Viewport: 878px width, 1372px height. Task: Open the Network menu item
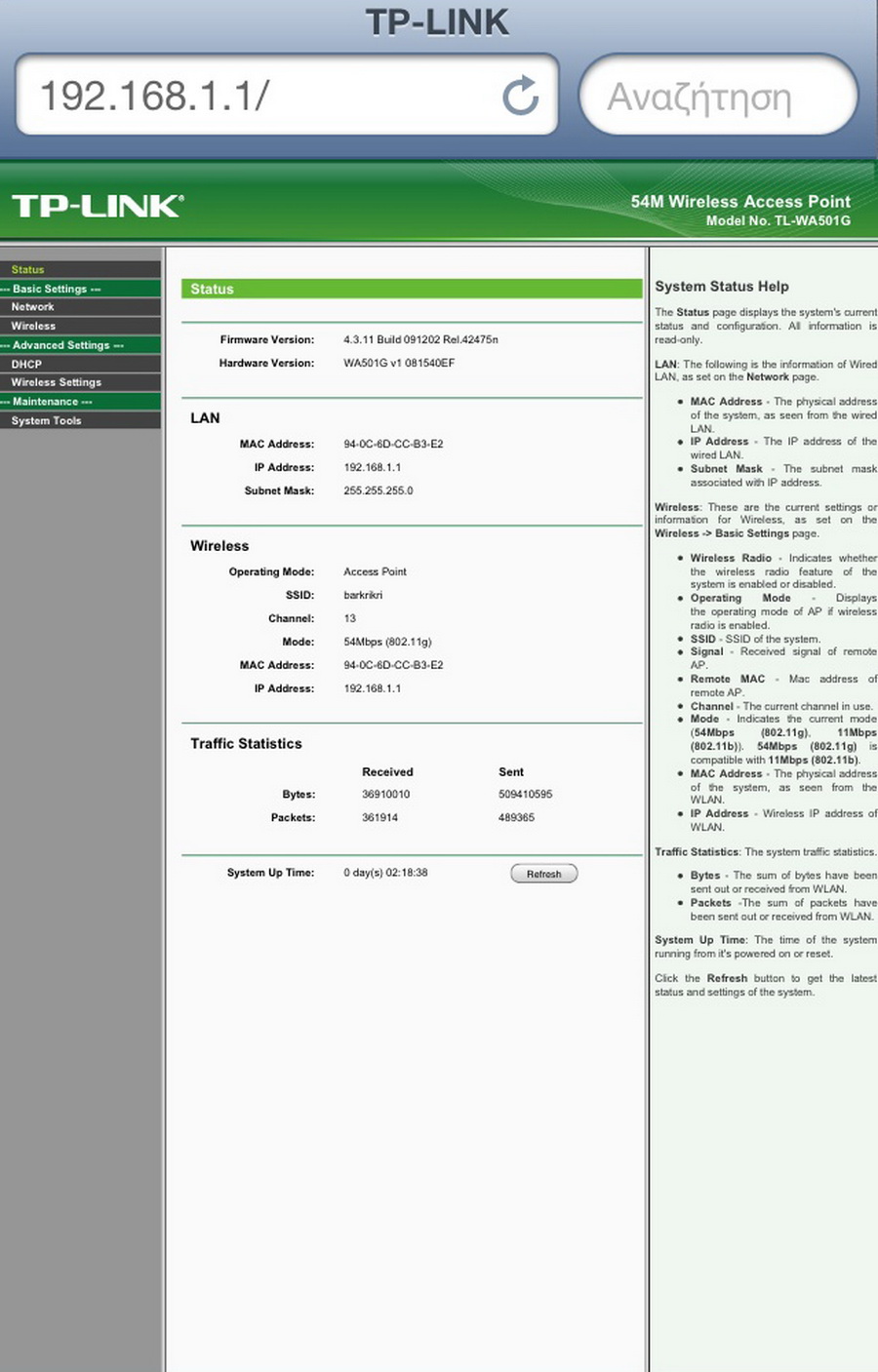80,306
